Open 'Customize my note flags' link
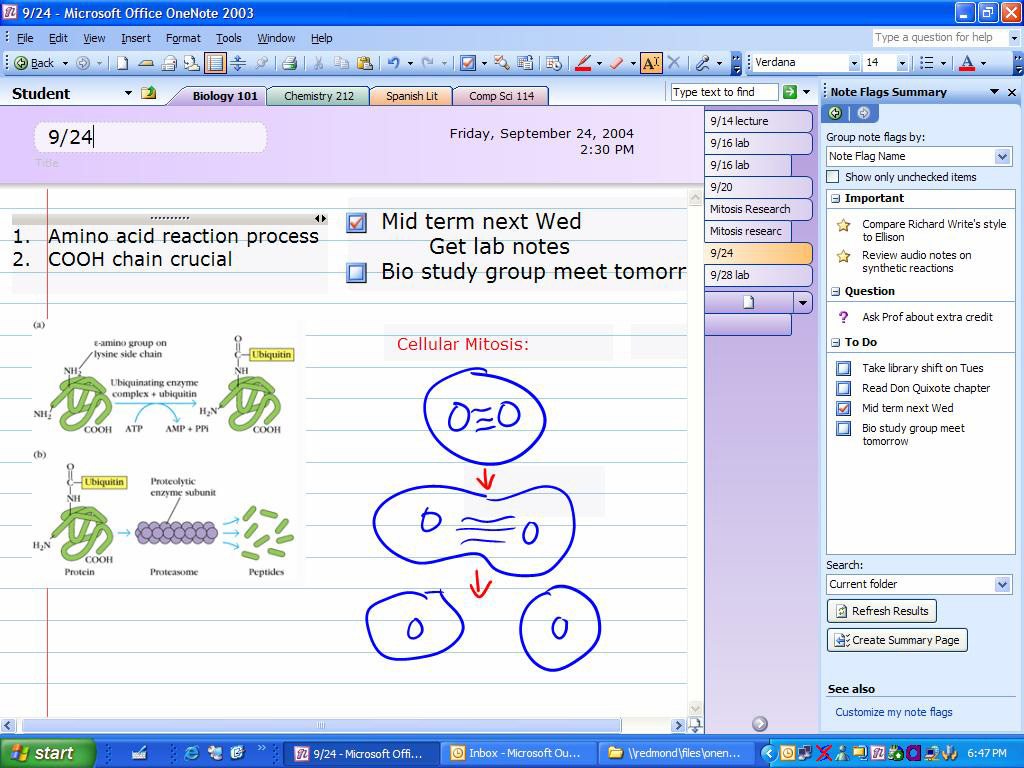Image resolution: width=1024 pixels, height=768 pixels. click(893, 712)
